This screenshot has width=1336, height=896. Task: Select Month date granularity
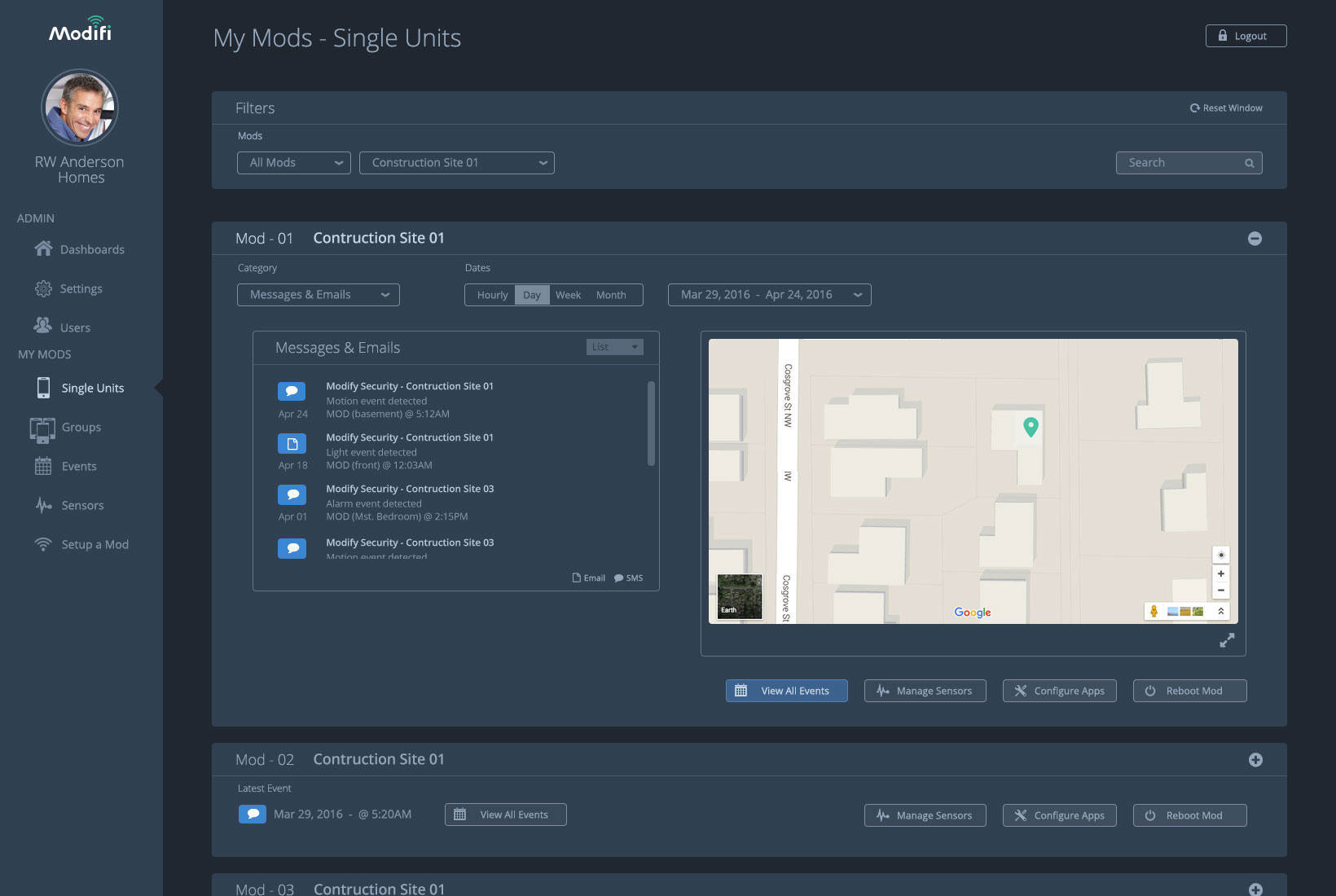click(x=611, y=295)
